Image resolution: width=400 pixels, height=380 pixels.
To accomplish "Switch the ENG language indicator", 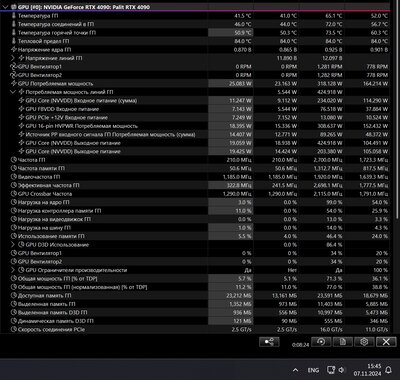I will click(x=313, y=370).
